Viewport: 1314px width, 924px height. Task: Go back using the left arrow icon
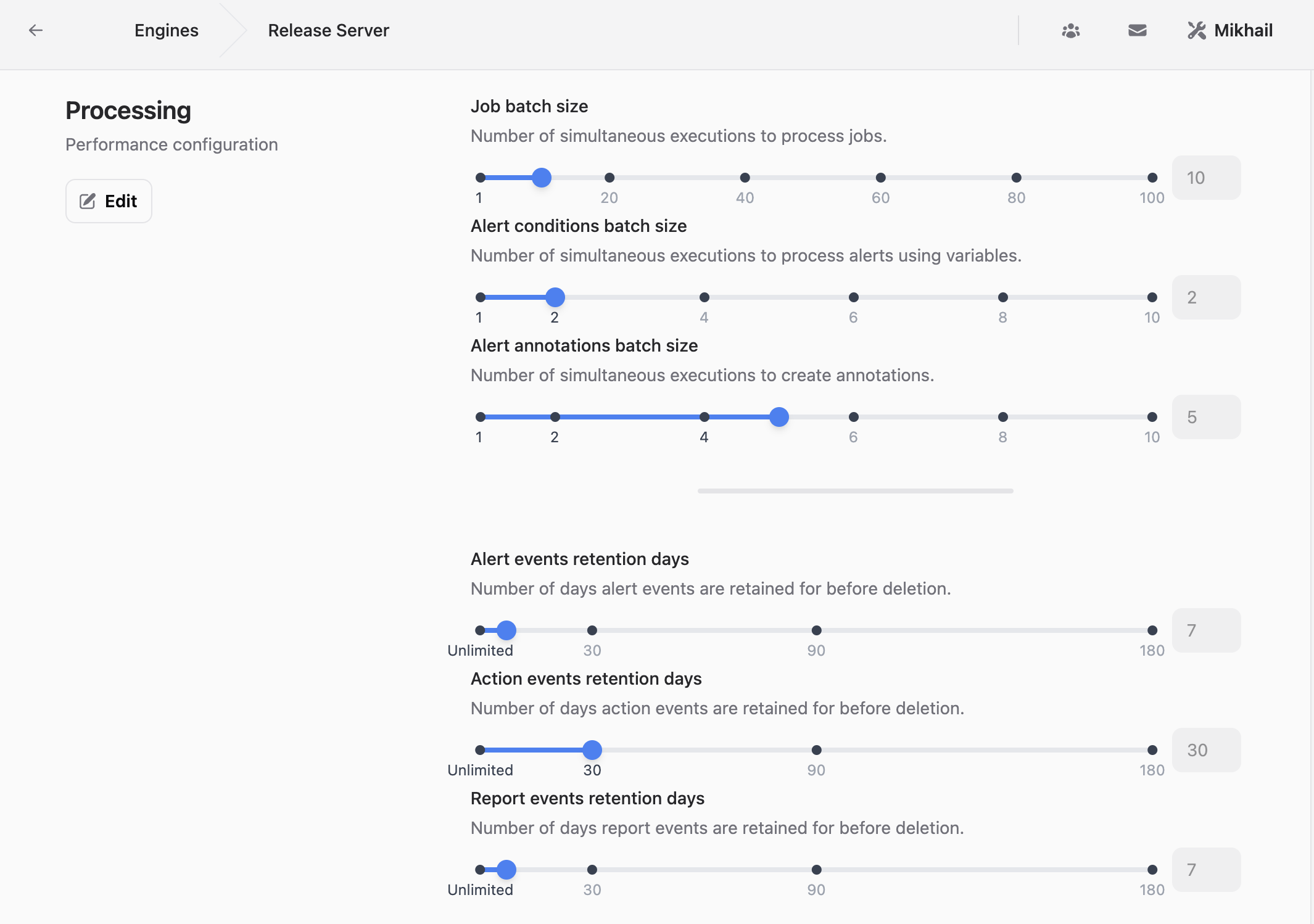pos(36,30)
